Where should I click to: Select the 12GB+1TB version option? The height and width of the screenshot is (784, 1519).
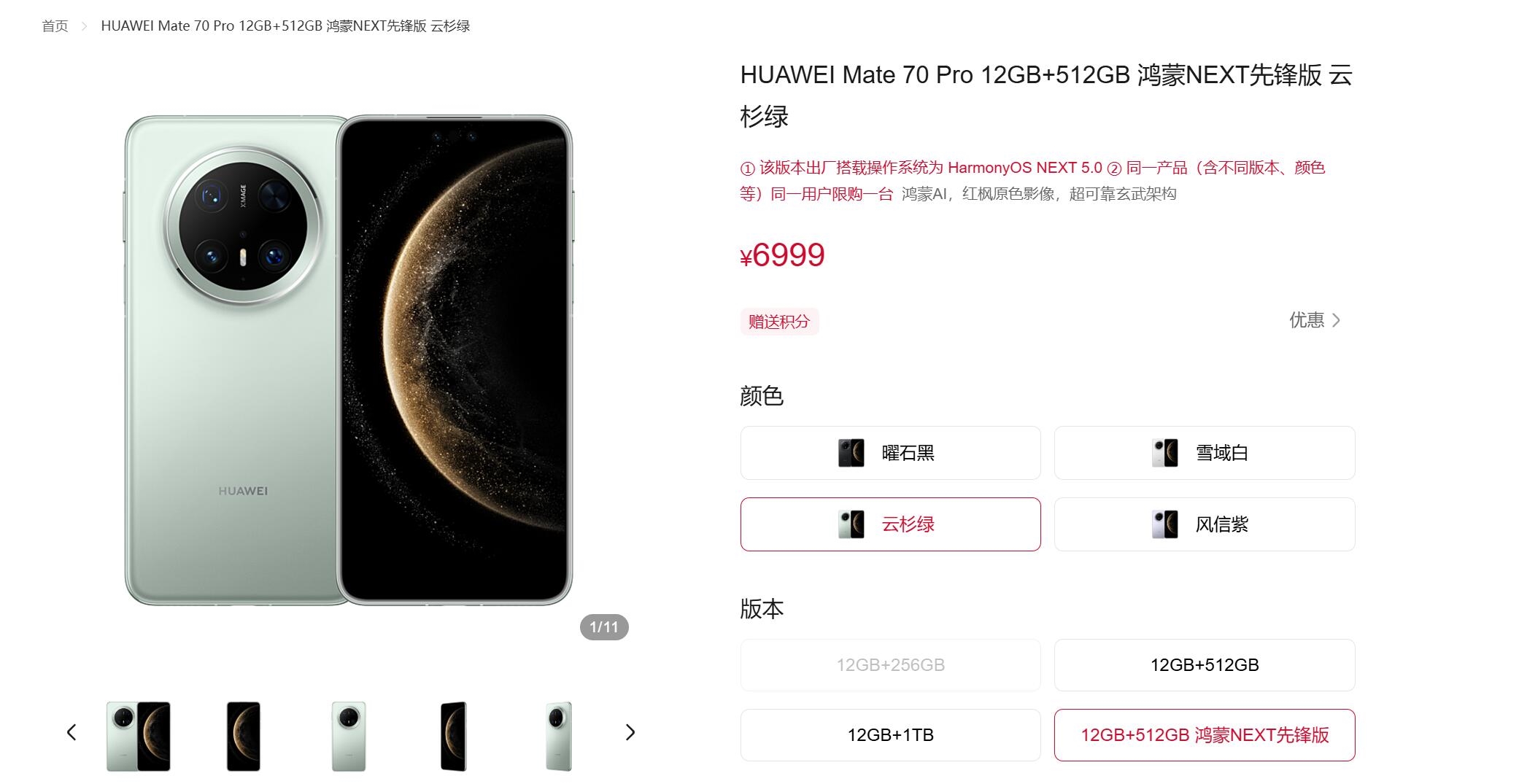click(x=890, y=735)
